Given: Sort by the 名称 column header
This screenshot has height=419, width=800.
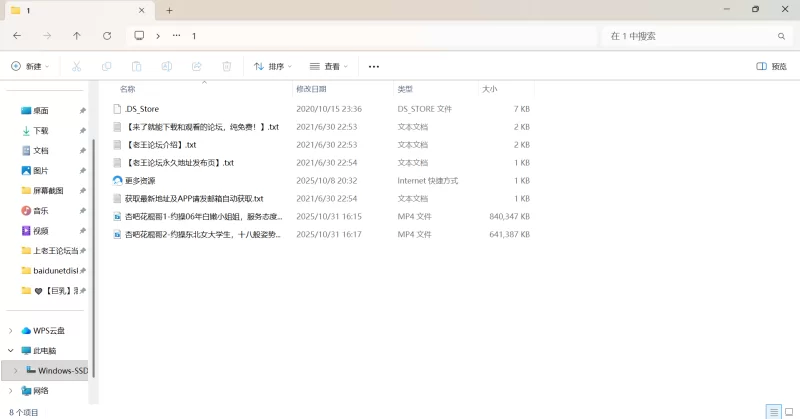Looking at the screenshot, I should 128,89.
